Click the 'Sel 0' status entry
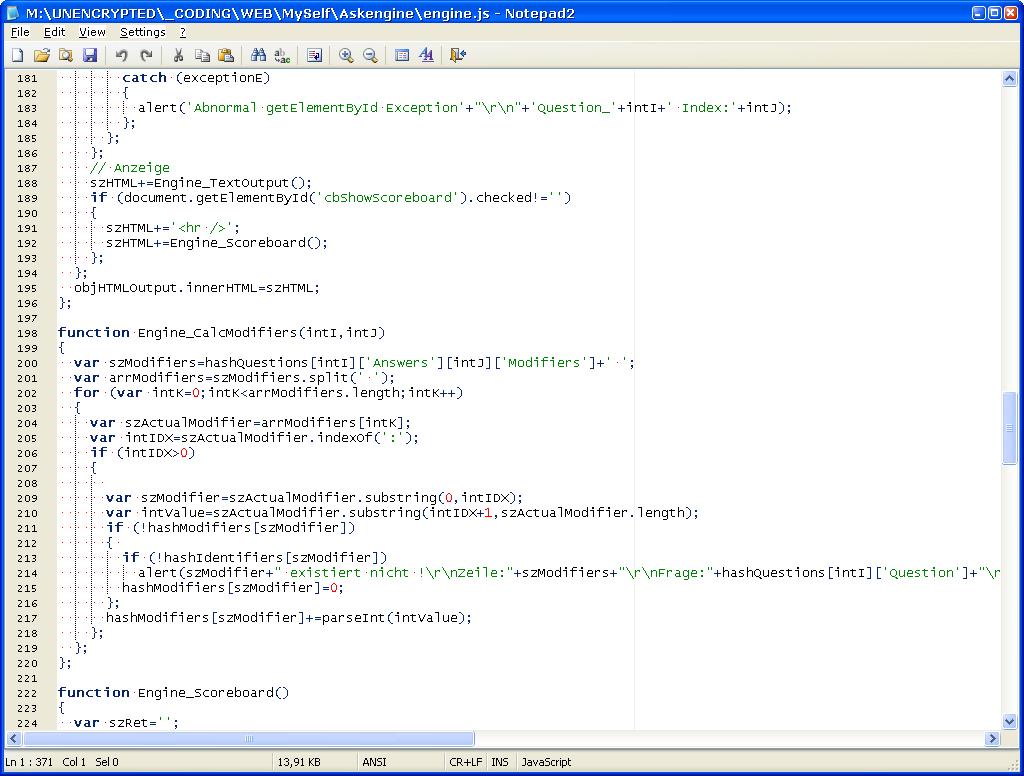This screenshot has height=776, width=1024. coord(107,762)
